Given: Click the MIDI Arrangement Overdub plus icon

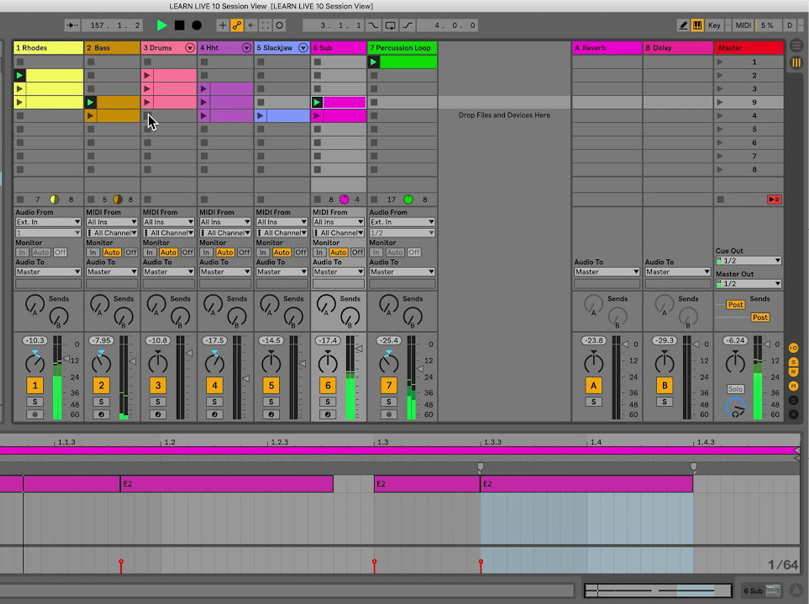Looking at the screenshot, I should coord(222,25).
